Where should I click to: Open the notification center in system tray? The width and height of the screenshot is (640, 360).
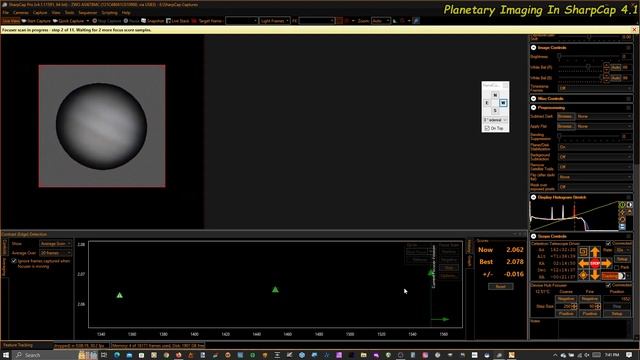click(x=629, y=355)
